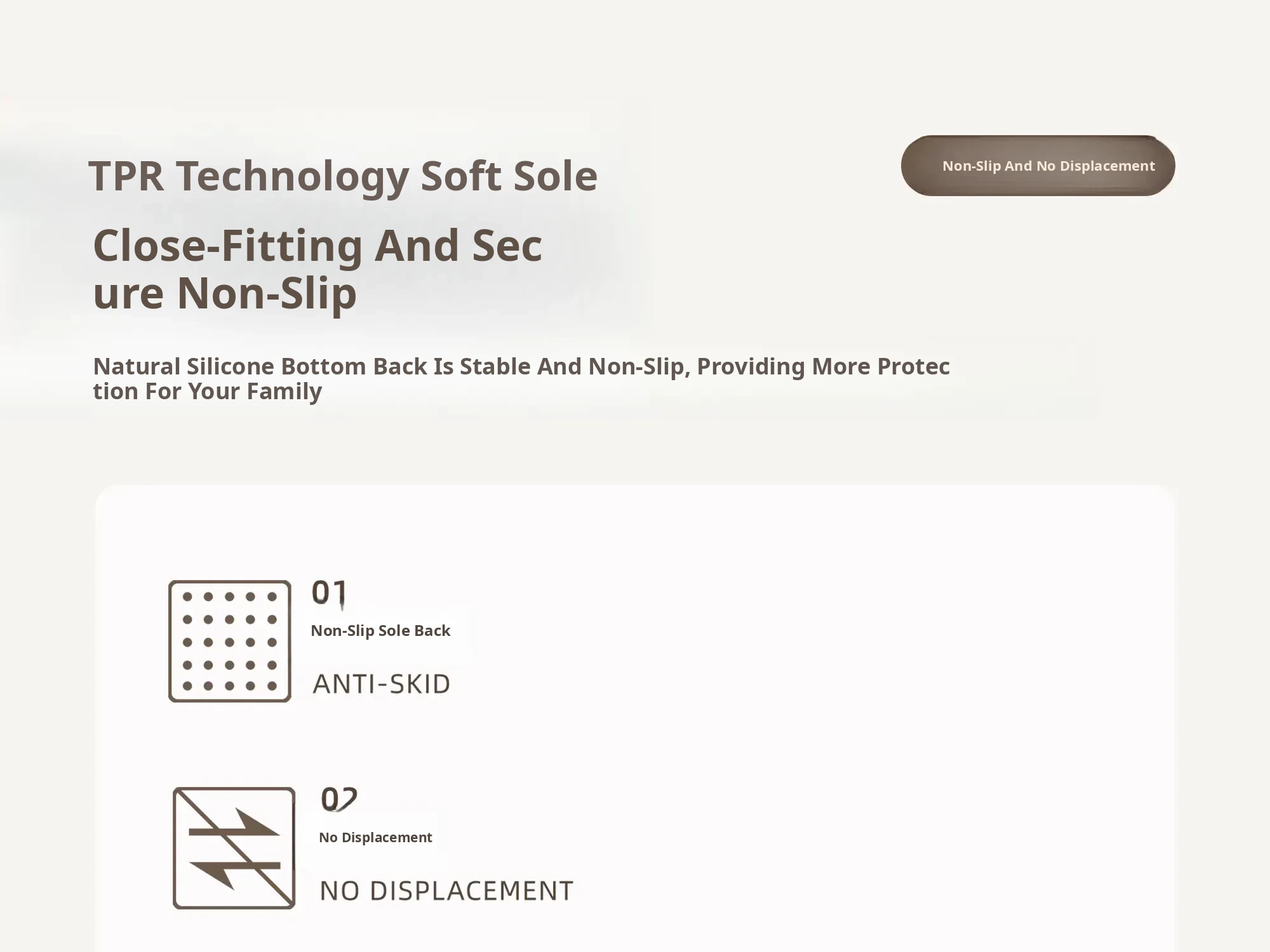Image resolution: width=1270 pixels, height=952 pixels.
Task: Click the 'ure Non-Slip' heading line
Action: tap(225, 293)
